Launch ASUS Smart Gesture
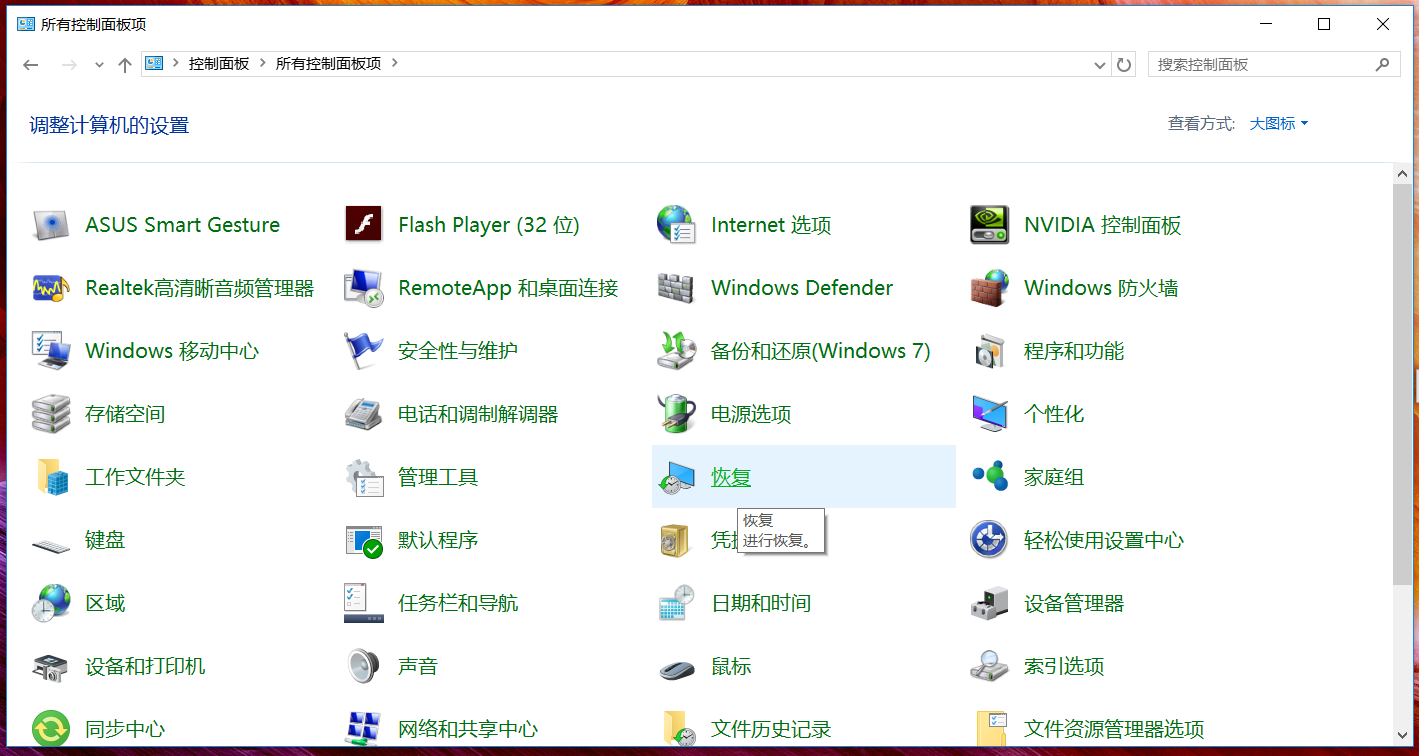Viewport: 1419px width, 756px height. [x=181, y=224]
